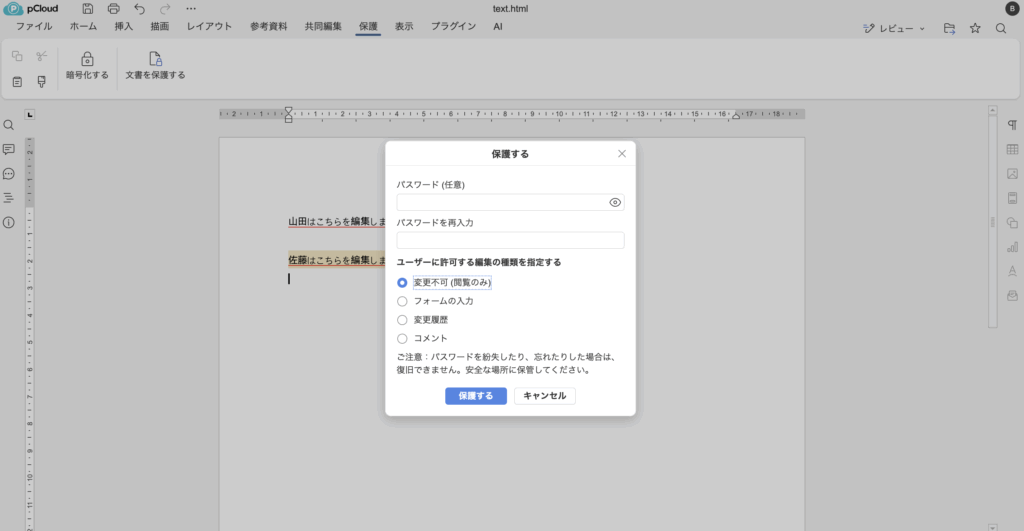Image resolution: width=1024 pixels, height=531 pixels.
Task: Switch to the 保護 tab
Action: pos(368,27)
